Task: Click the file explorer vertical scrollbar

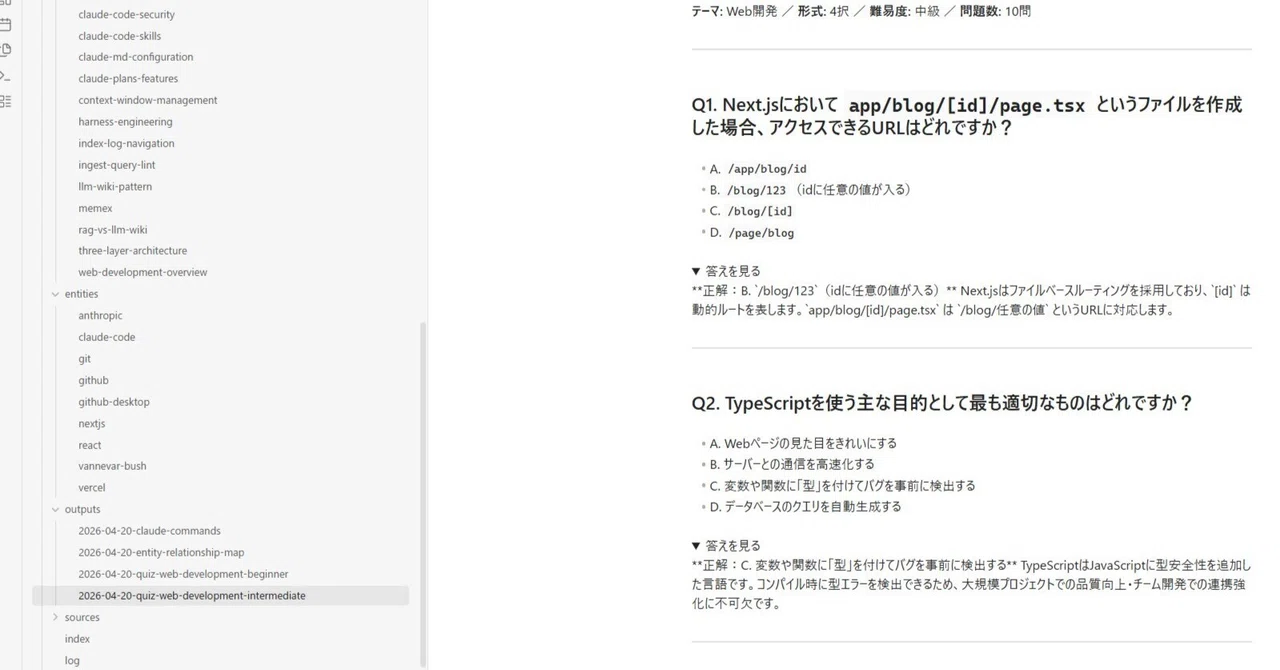Action: point(423,494)
